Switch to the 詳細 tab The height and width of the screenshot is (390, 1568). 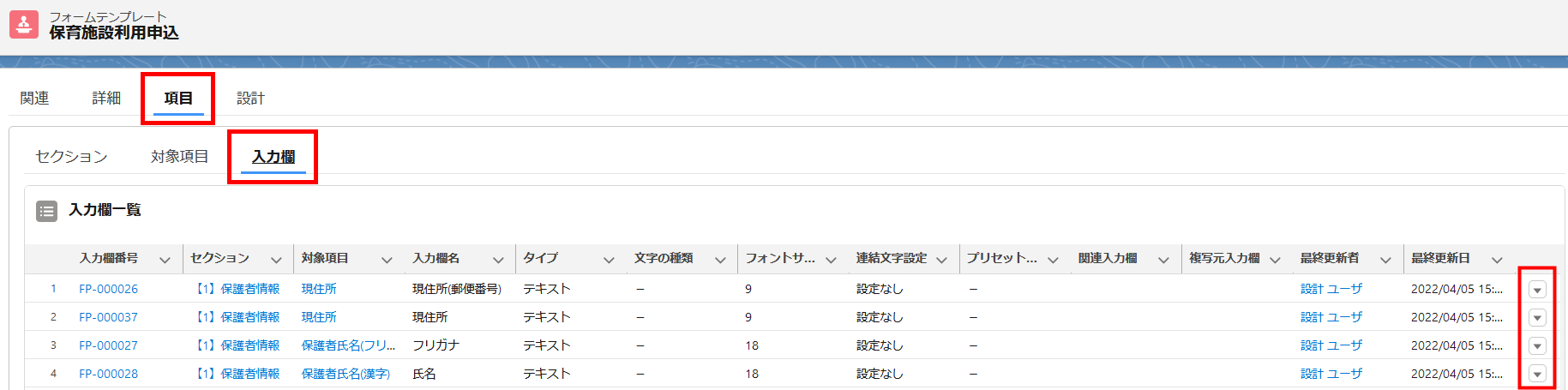[x=106, y=99]
